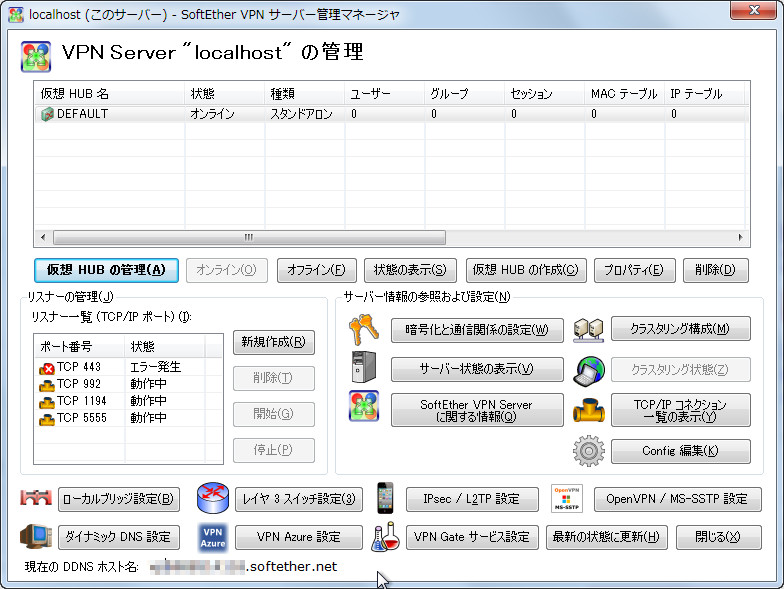This screenshot has height=589, width=784.
Task: Click the globe laptop clustering status icon
Action: (x=589, y=371)
